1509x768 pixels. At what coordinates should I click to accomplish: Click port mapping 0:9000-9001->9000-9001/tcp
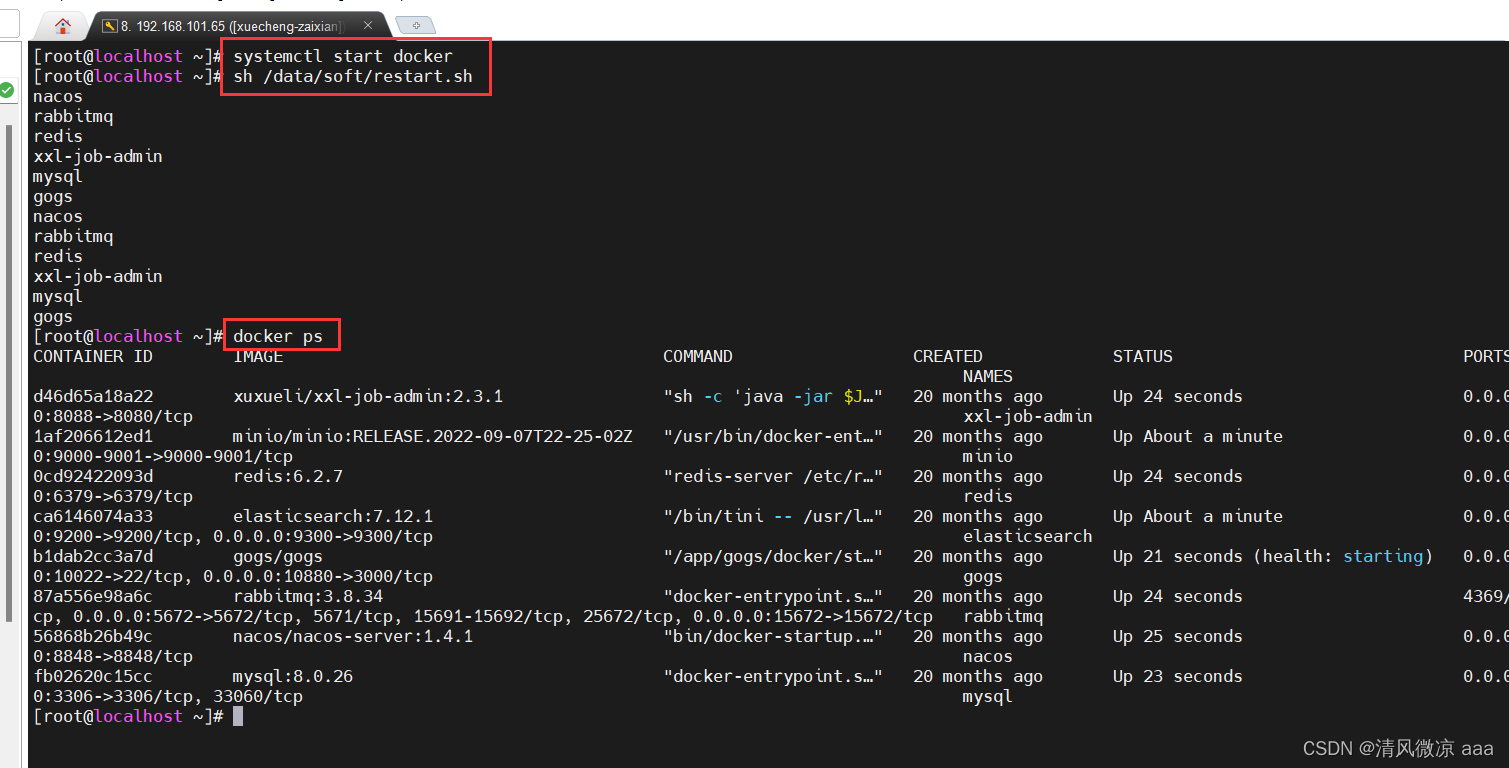coord(163,456)
